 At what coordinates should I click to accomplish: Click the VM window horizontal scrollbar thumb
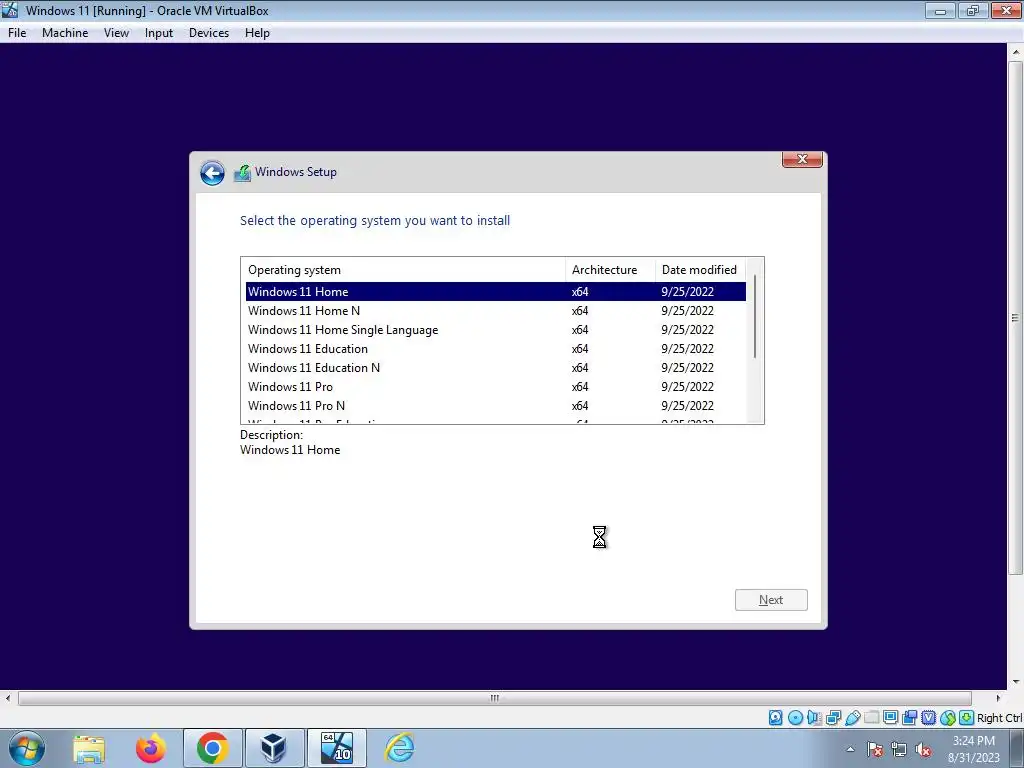point(494,698)
